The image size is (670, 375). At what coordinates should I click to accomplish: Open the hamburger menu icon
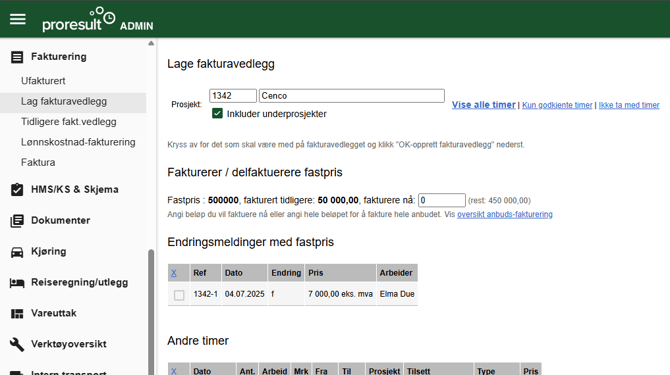click(18, 19)
